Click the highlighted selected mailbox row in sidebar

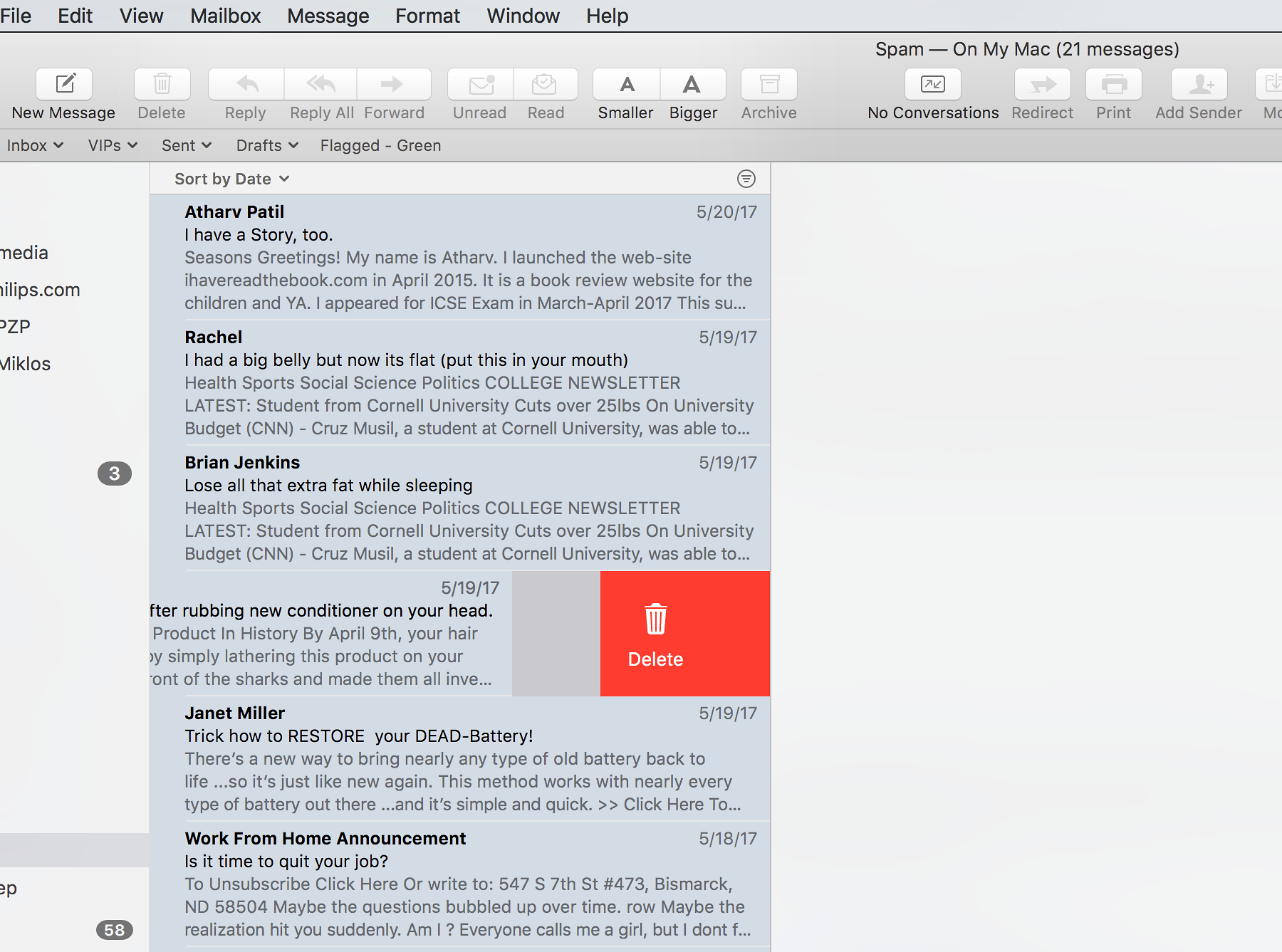[x=74, y=850]
